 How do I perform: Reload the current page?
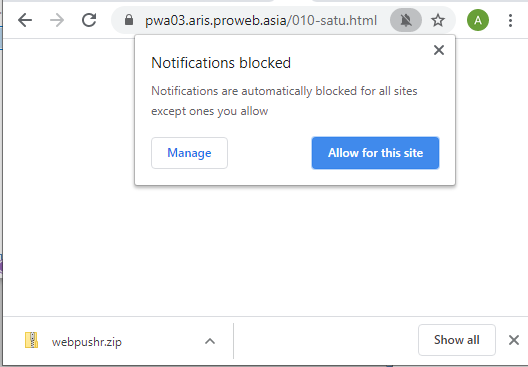pyautogui.click(x=89, y=20)
